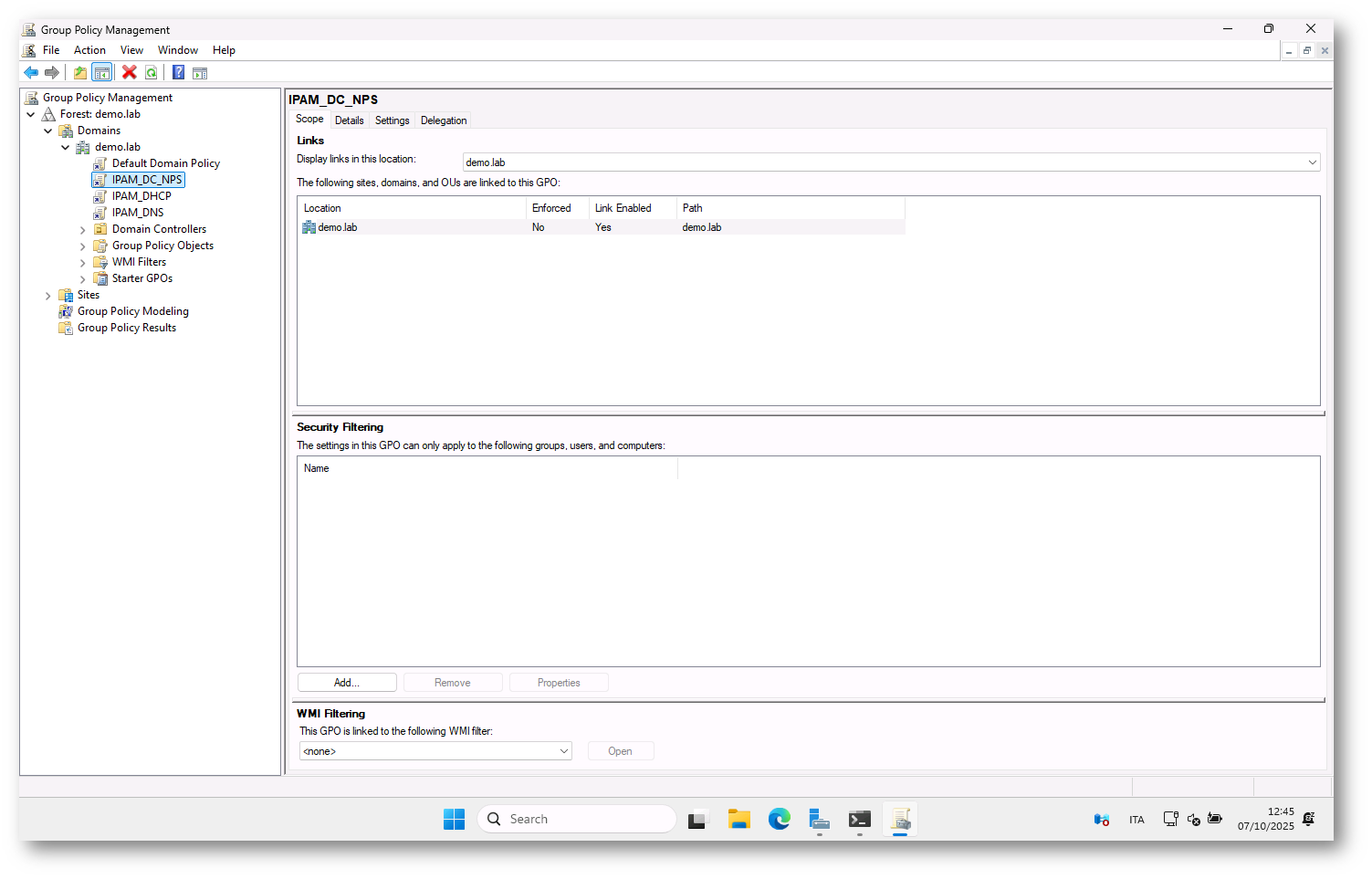Click the Add... security filtering button

[x=347, y=683]
